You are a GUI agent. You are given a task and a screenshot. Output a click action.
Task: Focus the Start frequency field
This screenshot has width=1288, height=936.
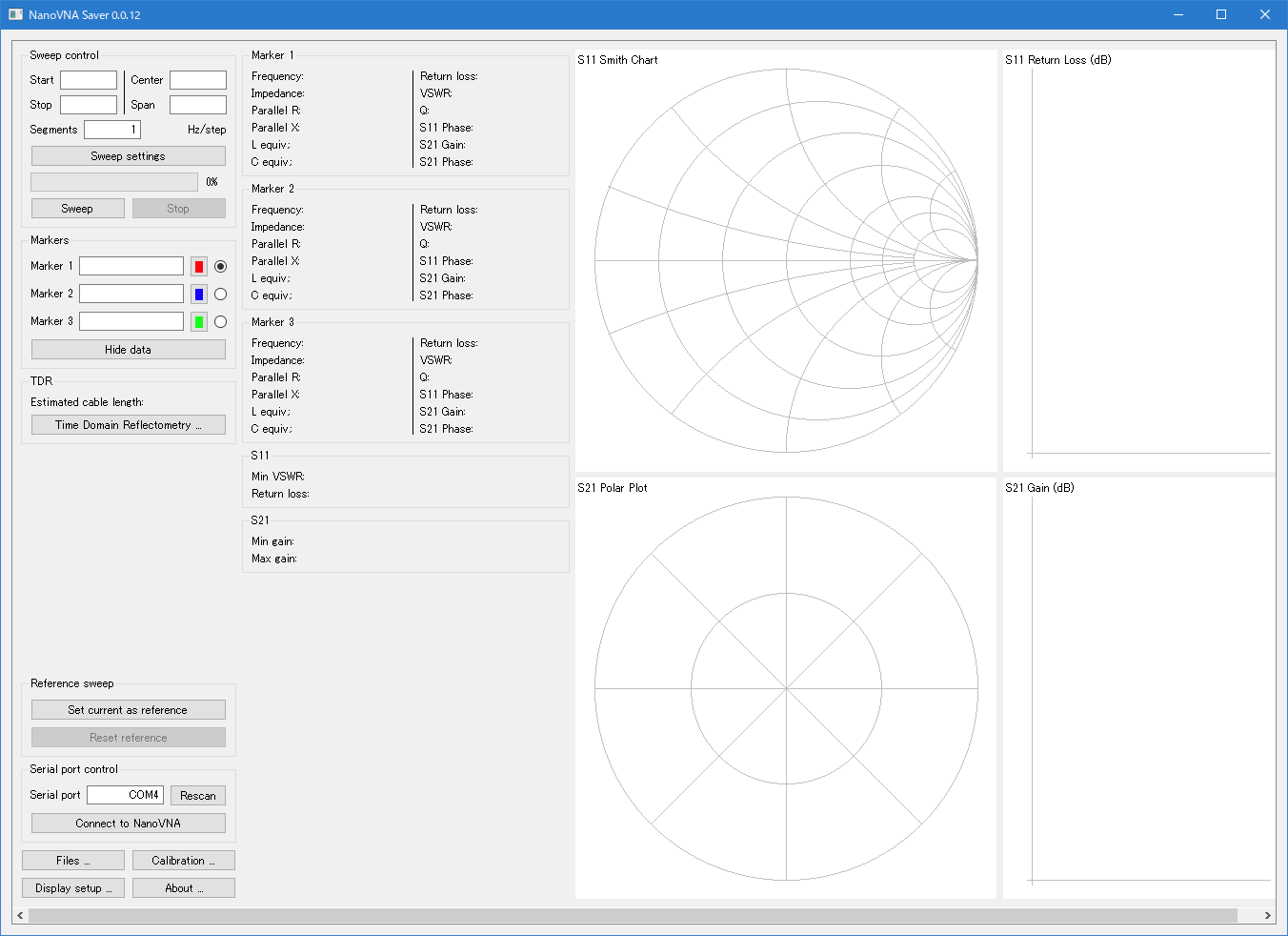pos(89,80)
